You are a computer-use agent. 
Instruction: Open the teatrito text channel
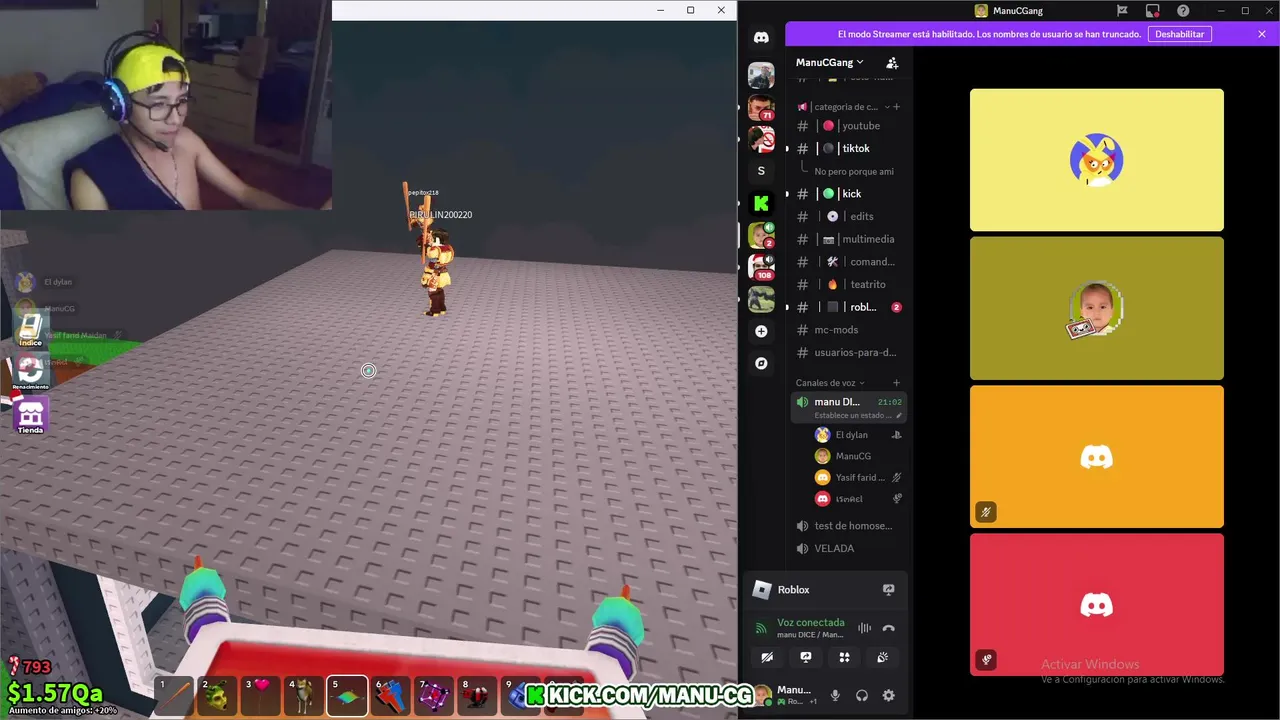coord(848,285)
